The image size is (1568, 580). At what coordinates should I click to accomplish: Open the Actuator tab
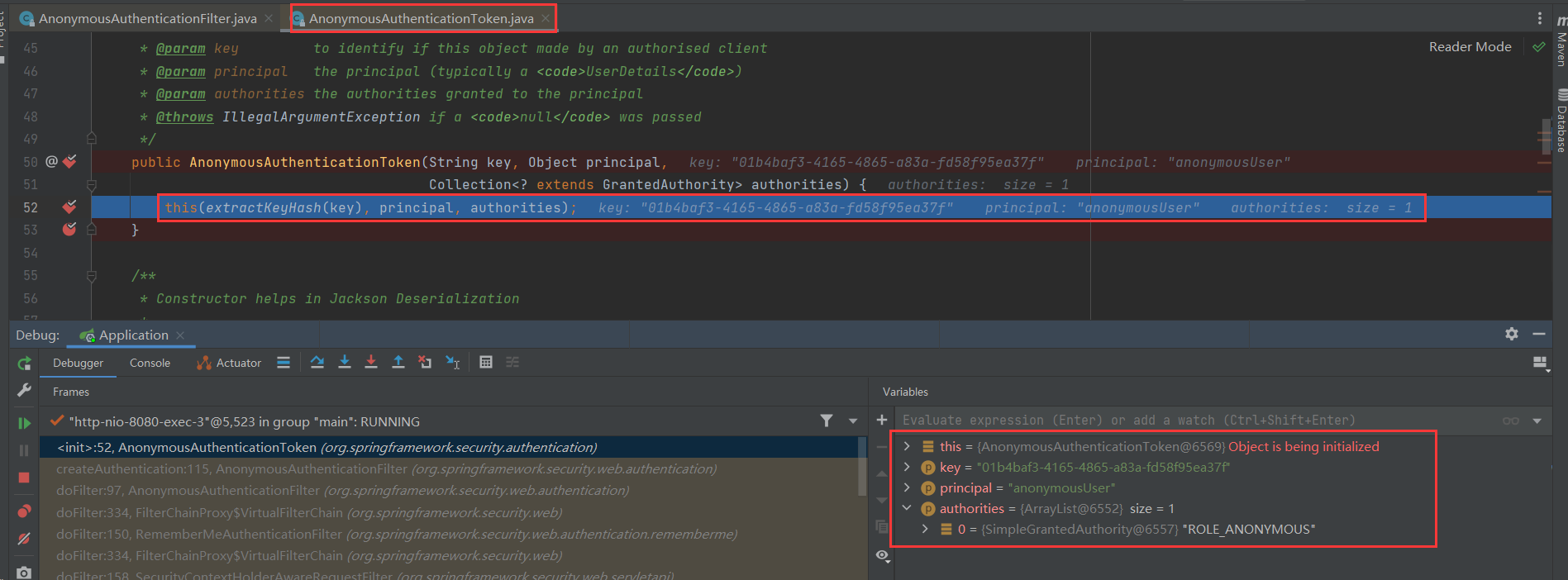(229, 363)
